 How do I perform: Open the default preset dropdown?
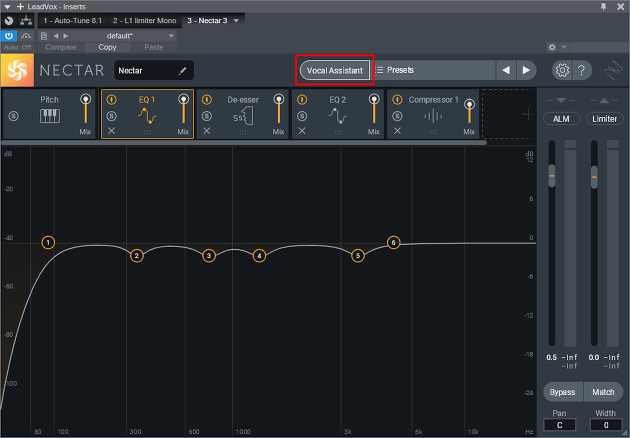(123, 36)
